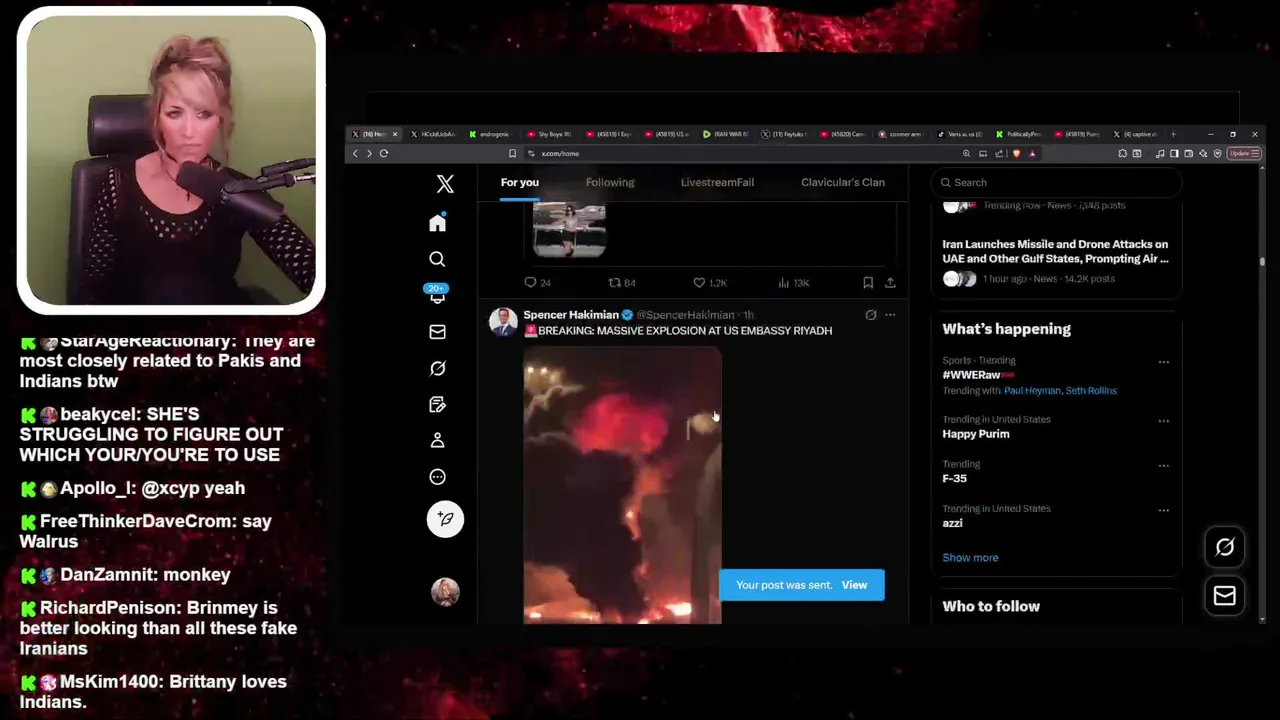Open options for Happy Purim trend

pos(1163,421)
